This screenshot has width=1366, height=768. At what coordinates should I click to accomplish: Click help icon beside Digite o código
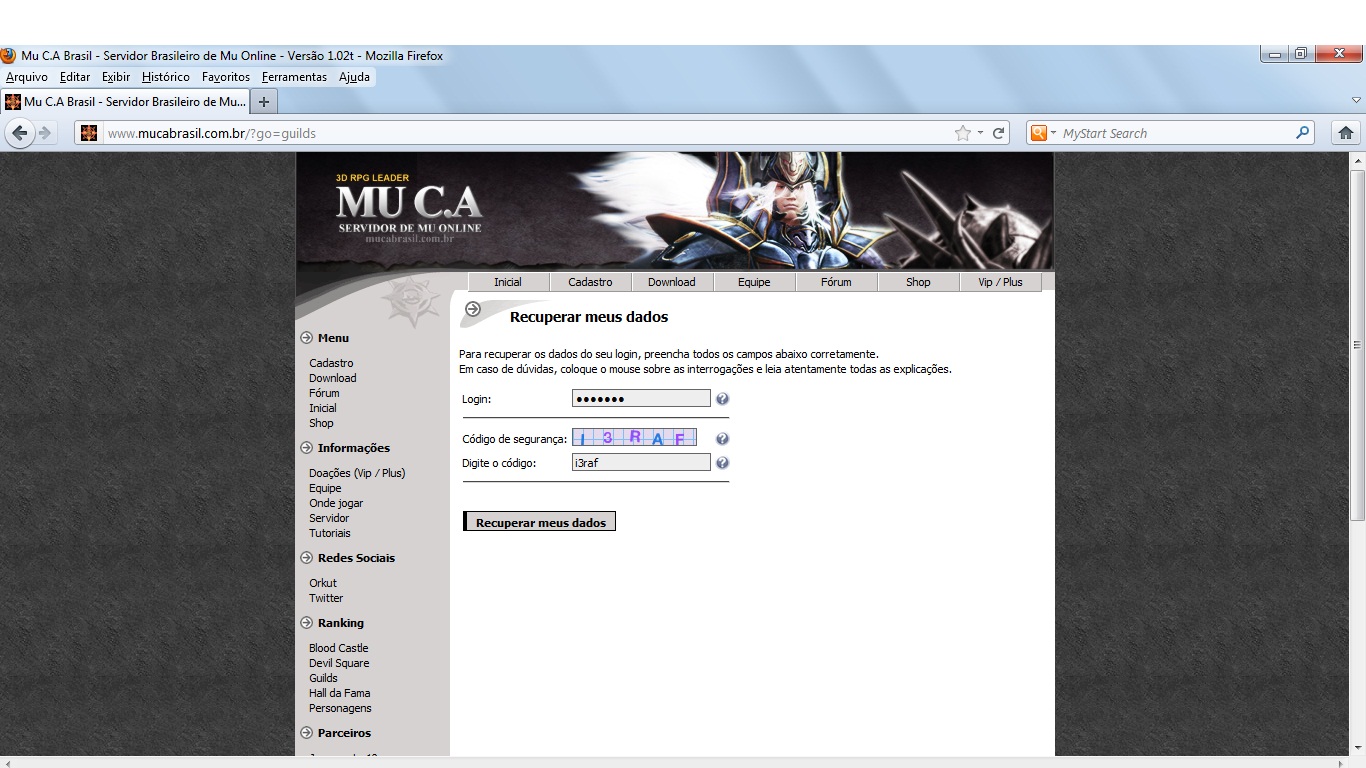click(x=722, y=463)
